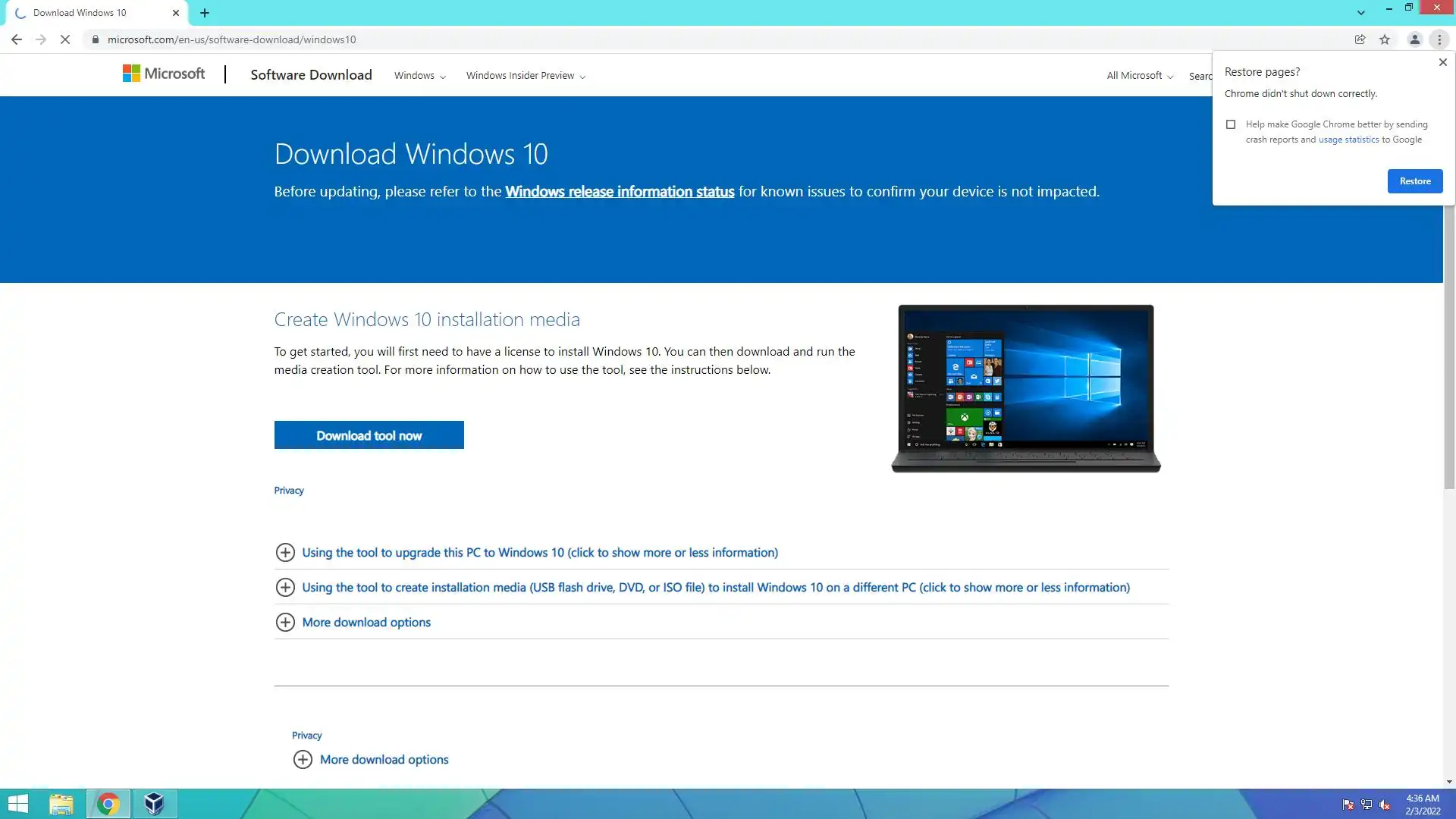Open File Explorer from taskbar
The height and width of the screenshot is (819, 1456).
61,804
